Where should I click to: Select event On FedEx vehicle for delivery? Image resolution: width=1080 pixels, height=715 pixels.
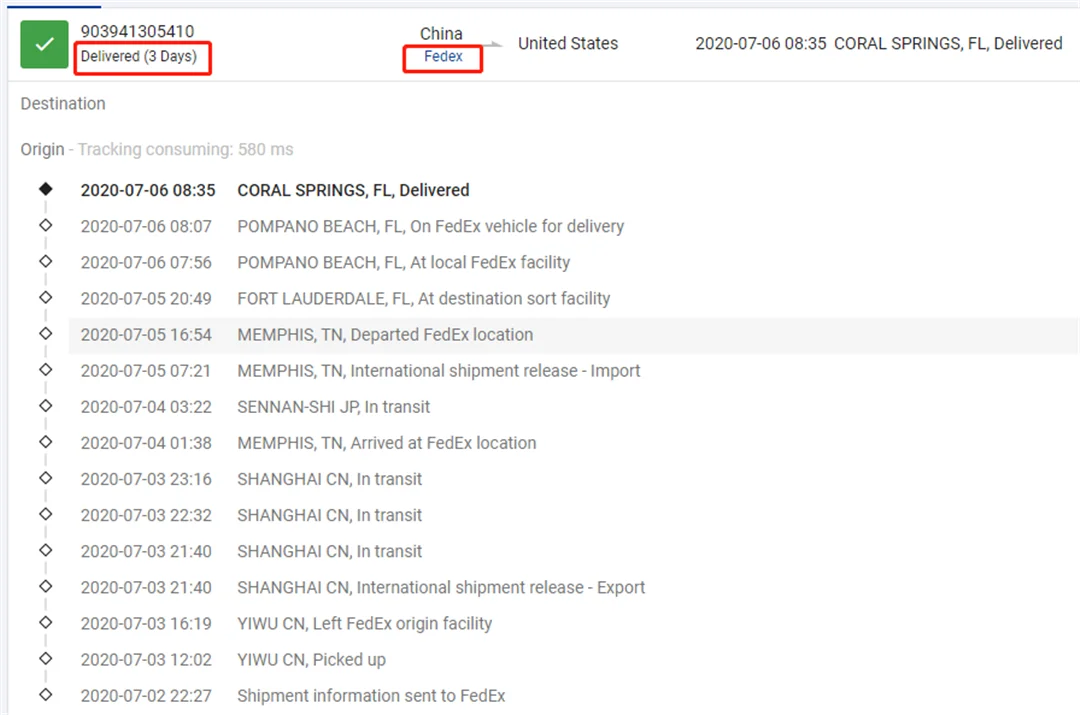pyautogui.click(x=430, y=227)
